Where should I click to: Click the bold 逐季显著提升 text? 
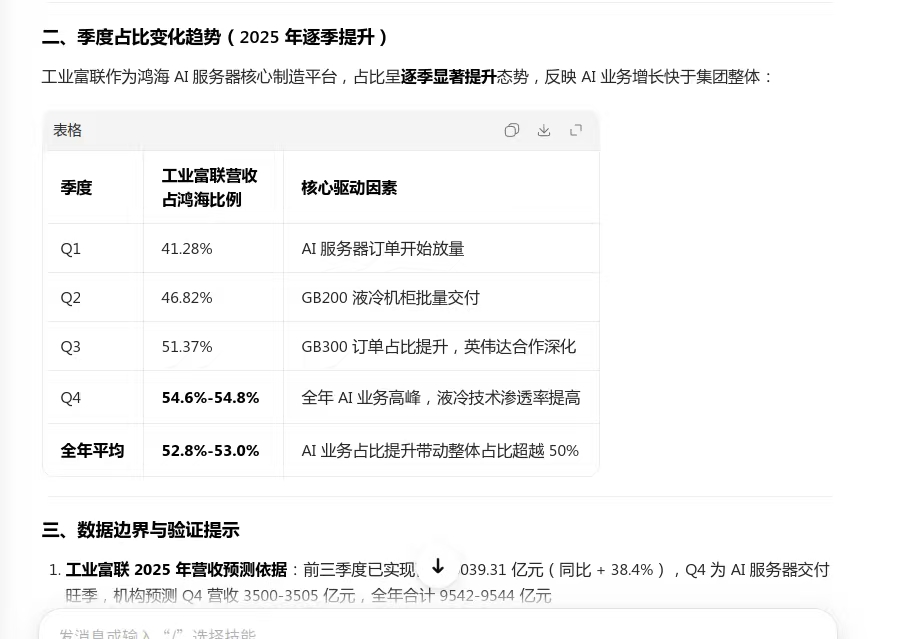[x=448, y=77]
